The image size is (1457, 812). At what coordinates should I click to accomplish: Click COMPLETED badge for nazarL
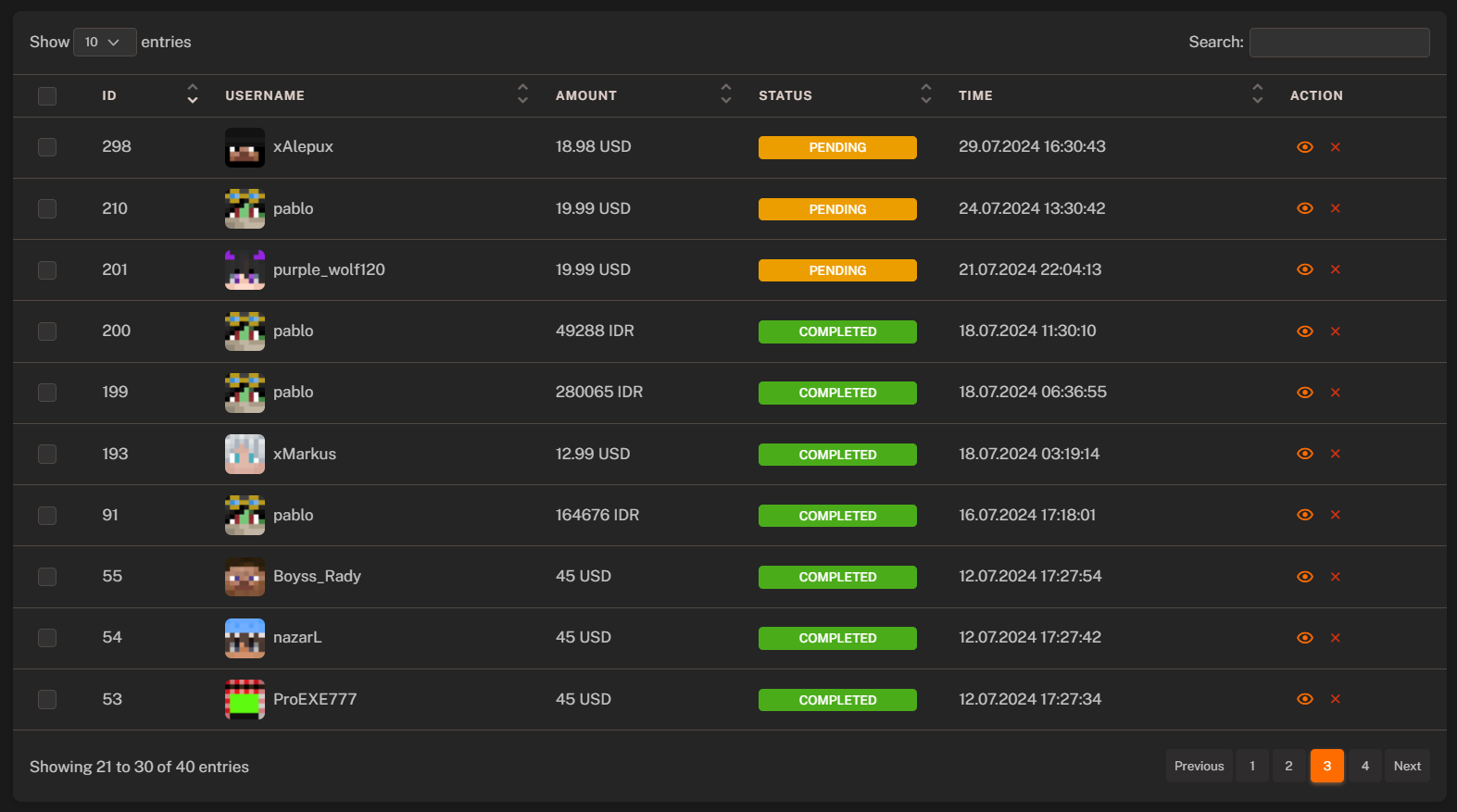click(x=837, y=638)
